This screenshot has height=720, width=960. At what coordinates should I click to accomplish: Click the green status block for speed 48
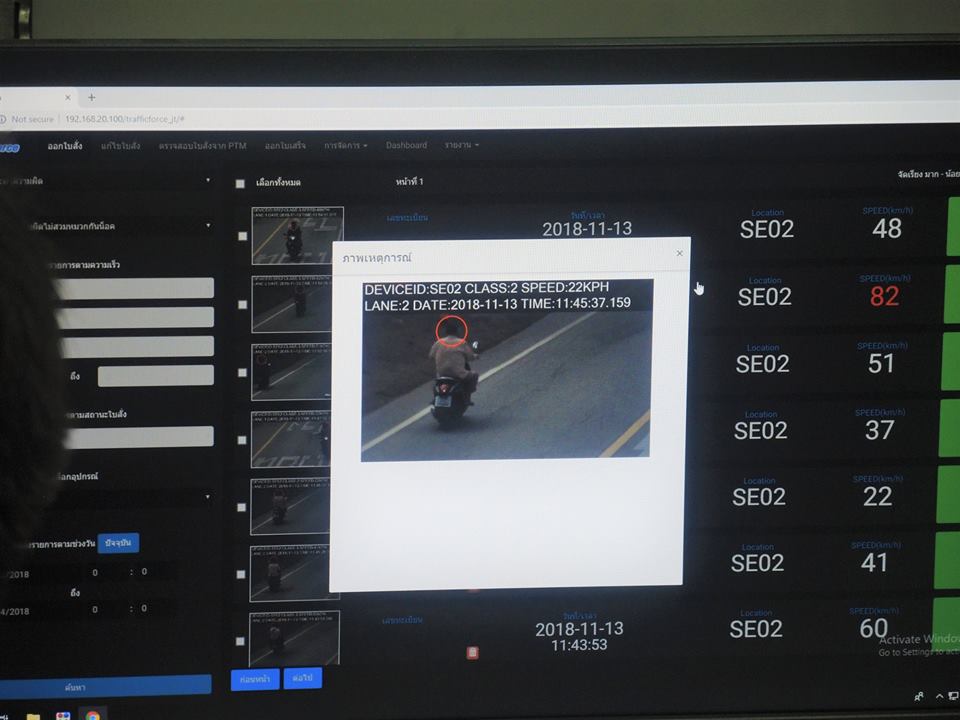pyautogui.click(x=951, y=227)
